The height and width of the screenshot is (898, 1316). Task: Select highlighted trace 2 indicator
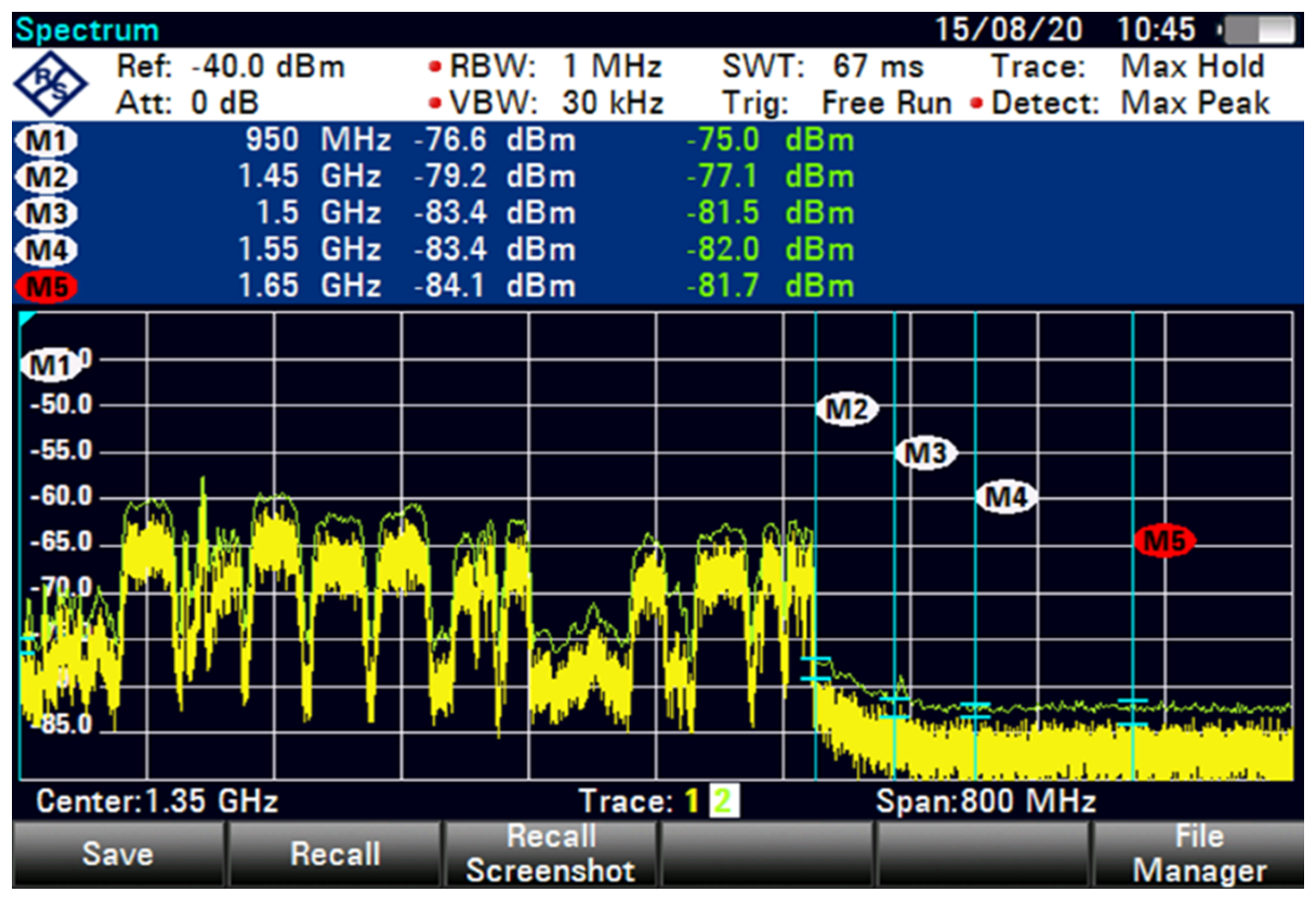(x=724, y=801)
